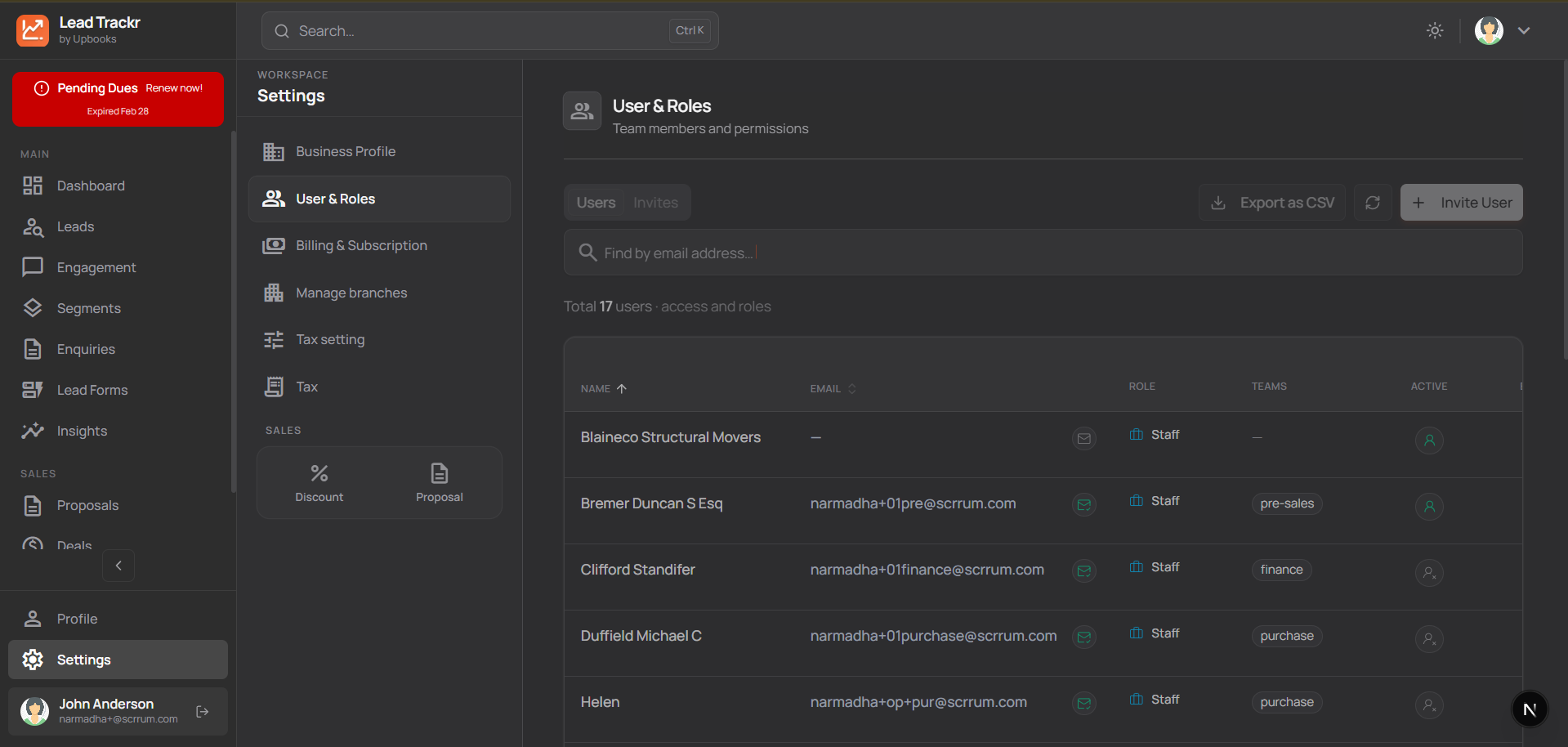1568x747 pixels.
Task: Expand the profile avatar dropdown chevron
Action: pos(1524,30)
